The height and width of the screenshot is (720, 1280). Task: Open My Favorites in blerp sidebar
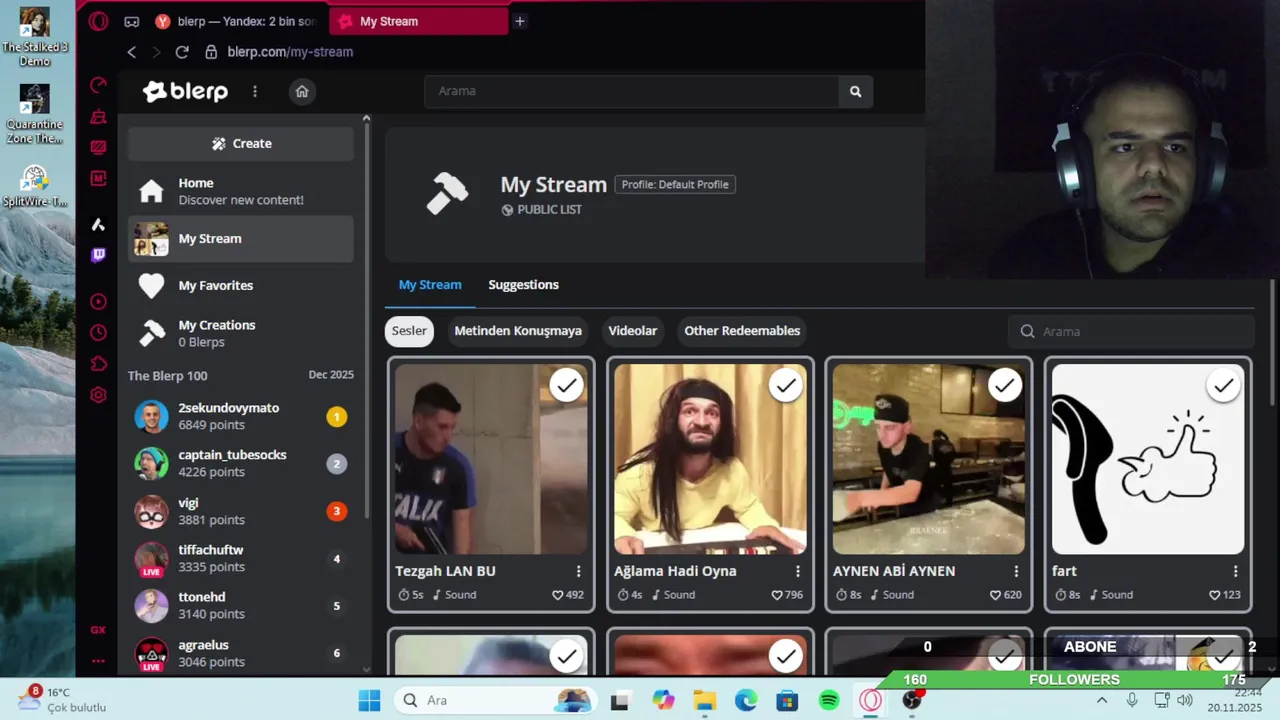pos(241,286)
